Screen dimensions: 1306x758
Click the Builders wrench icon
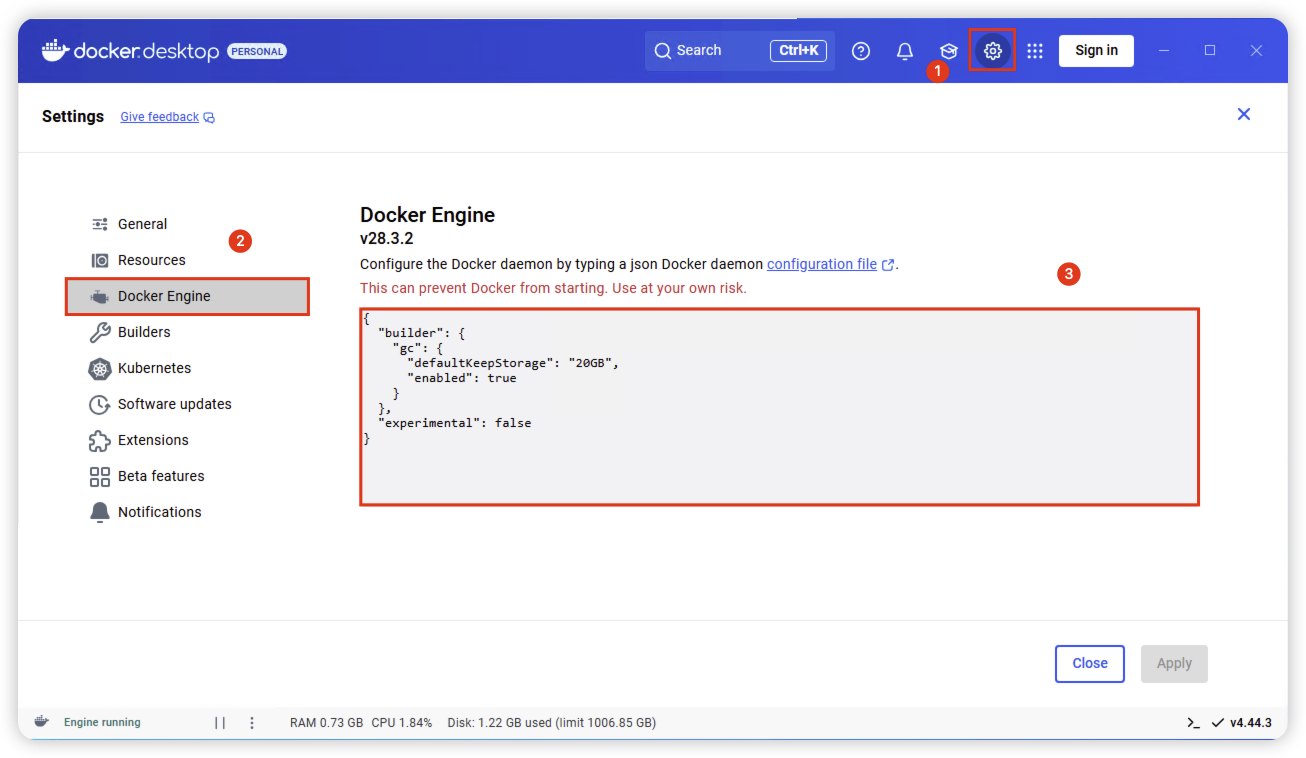pos(100,332)
